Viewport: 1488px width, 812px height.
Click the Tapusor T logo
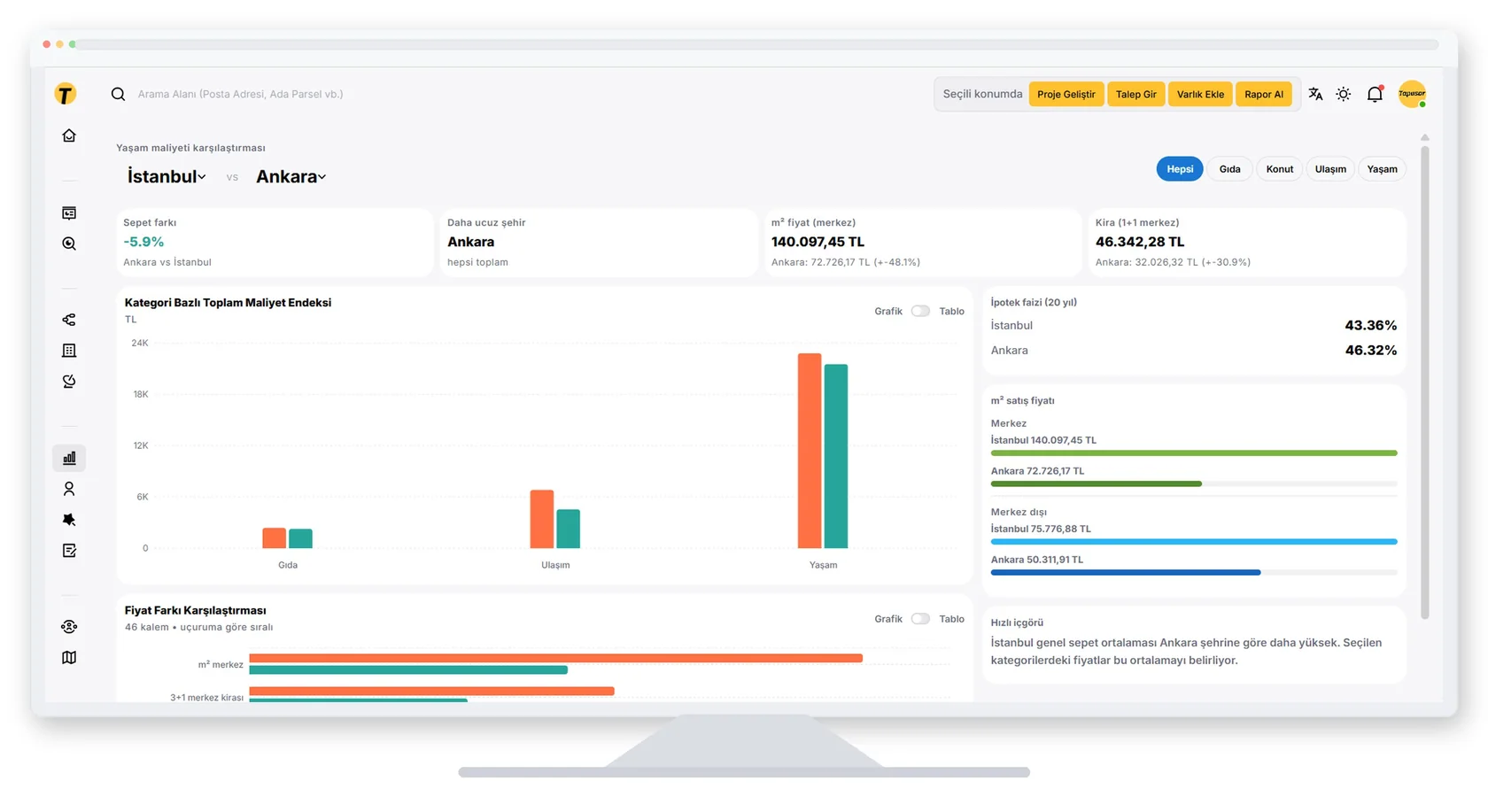(x=65, y=94)
